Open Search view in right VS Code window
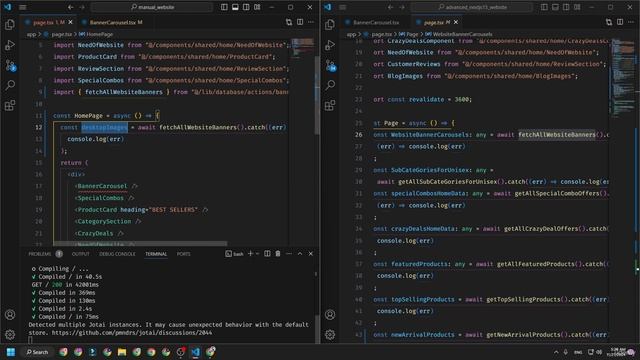Viewport: 640px width, 360px height. click(330, 85)
